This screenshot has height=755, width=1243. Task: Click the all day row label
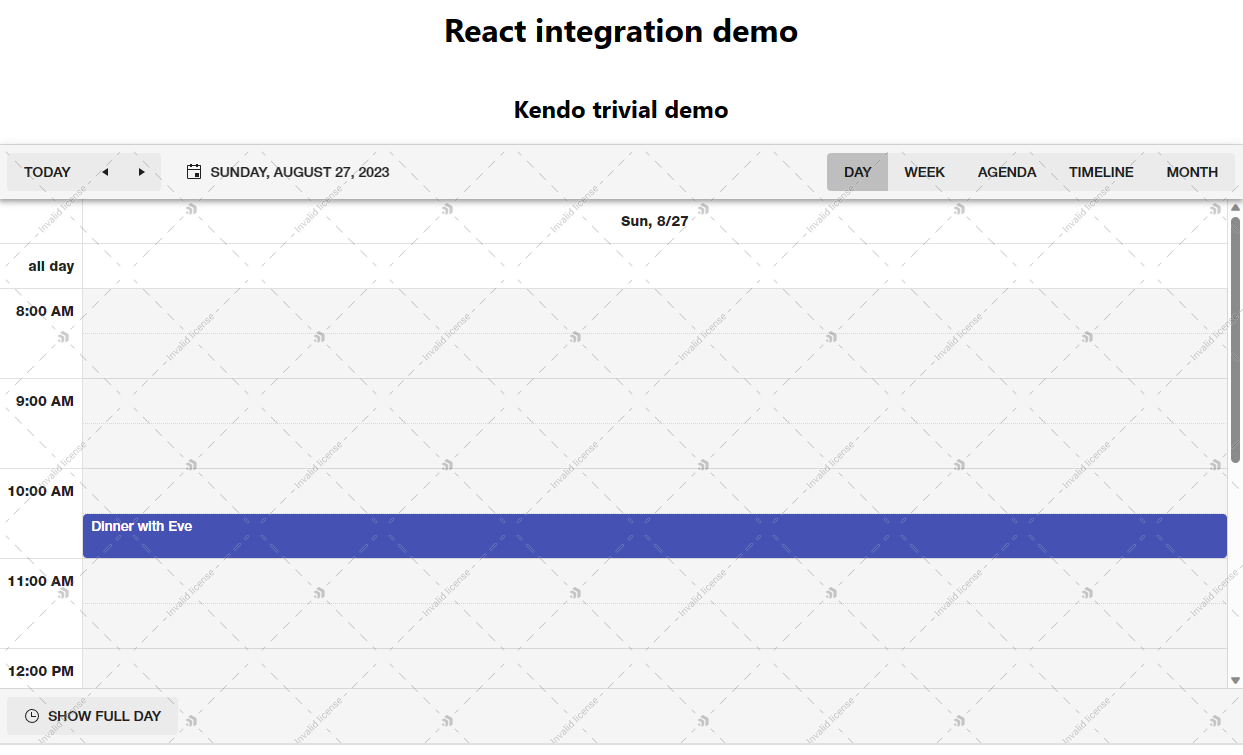(x=51, y=266)
